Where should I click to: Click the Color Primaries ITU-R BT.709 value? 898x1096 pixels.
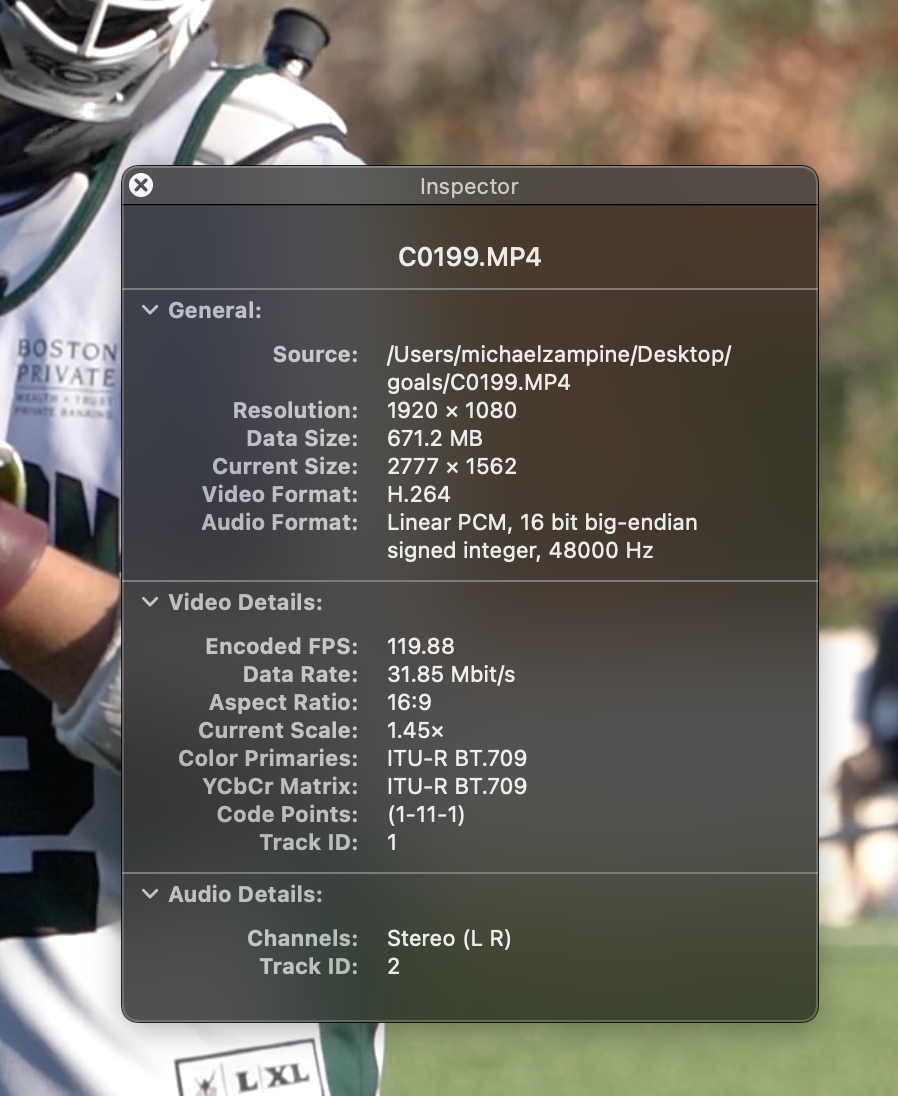point(457,758)
